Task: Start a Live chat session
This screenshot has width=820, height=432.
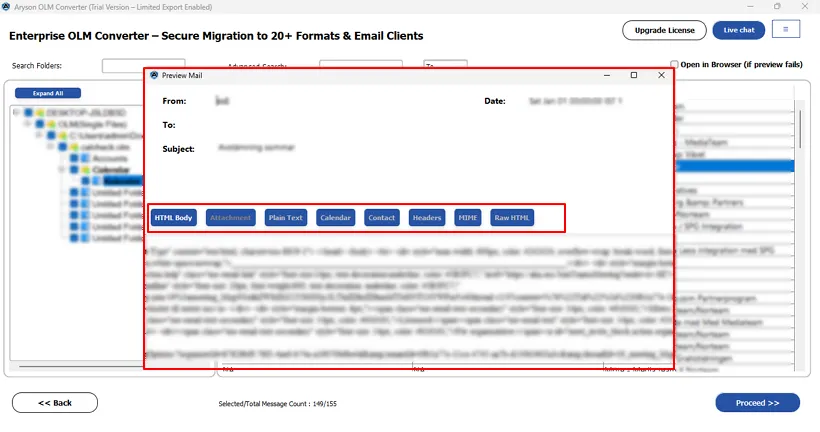Action: coord(739,30)
